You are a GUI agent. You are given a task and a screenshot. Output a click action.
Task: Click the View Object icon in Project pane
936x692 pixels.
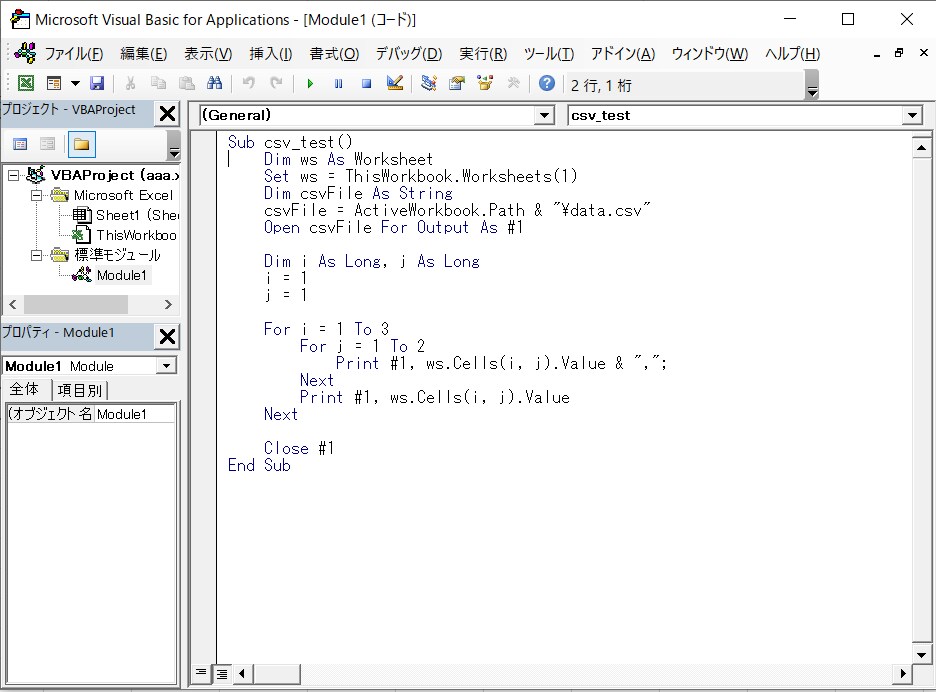tap(48, 144)
